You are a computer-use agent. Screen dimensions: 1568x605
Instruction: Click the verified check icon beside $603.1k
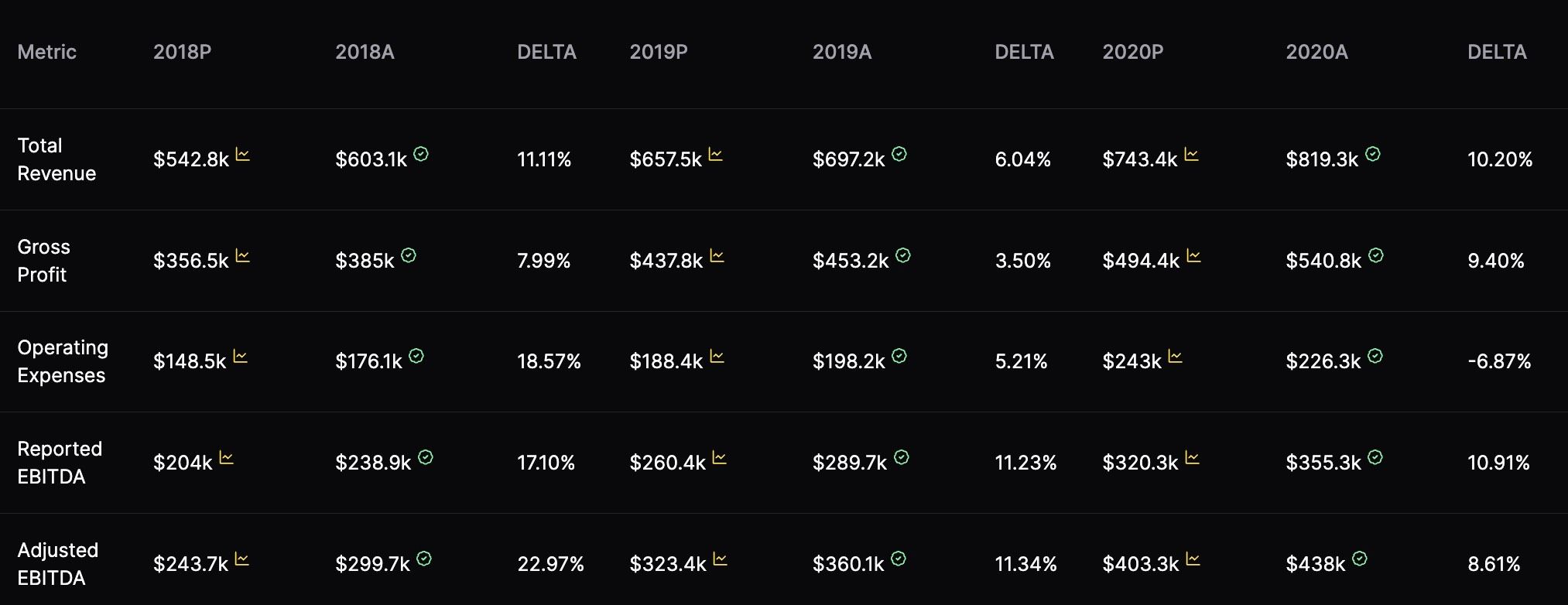click(x=421, y=154)
